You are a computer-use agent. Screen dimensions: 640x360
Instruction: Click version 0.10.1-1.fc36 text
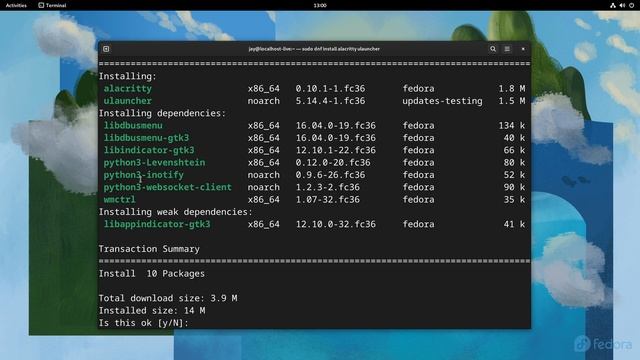point(330,89)
